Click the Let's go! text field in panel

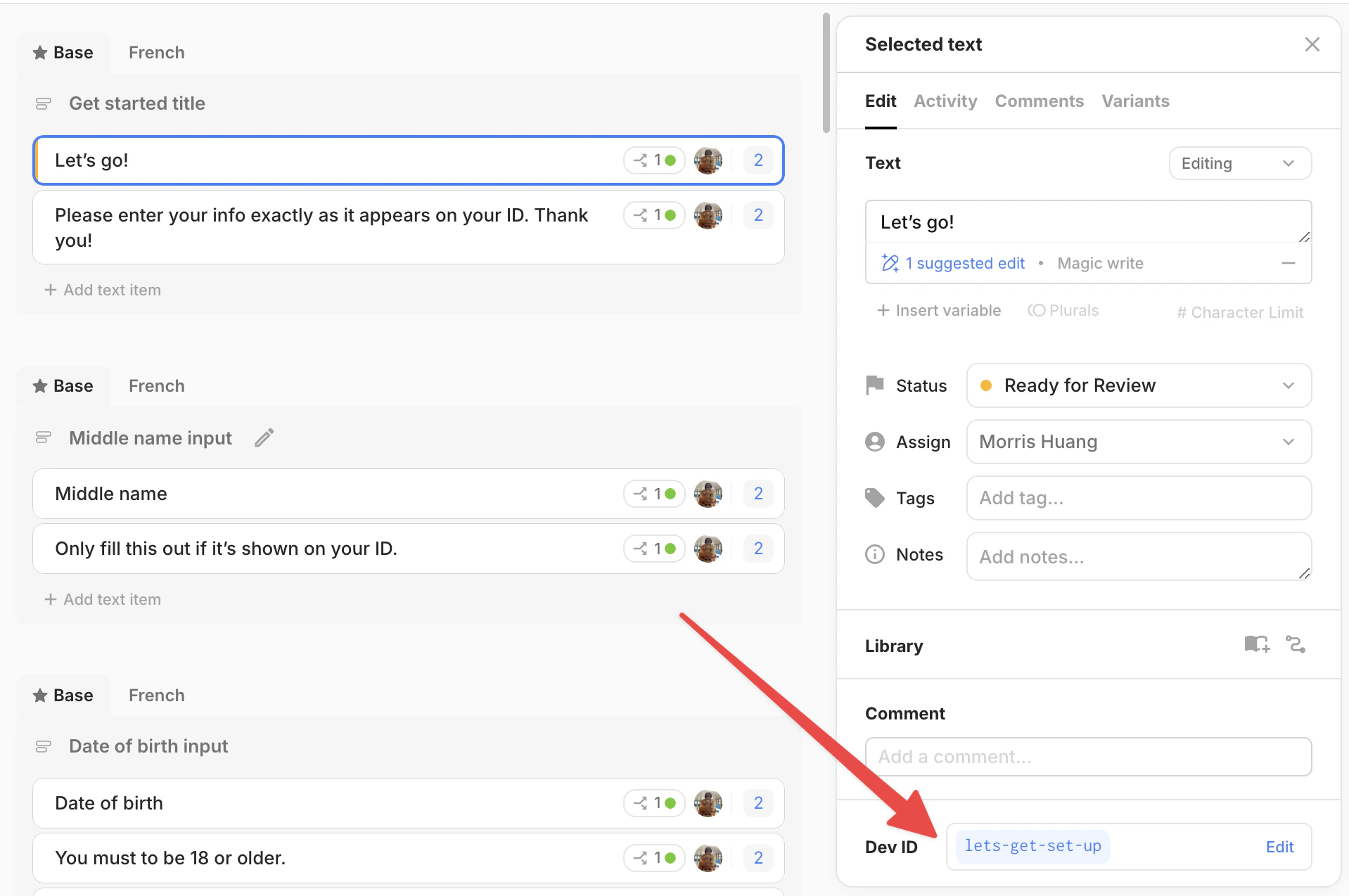[x=1088, y=222]
